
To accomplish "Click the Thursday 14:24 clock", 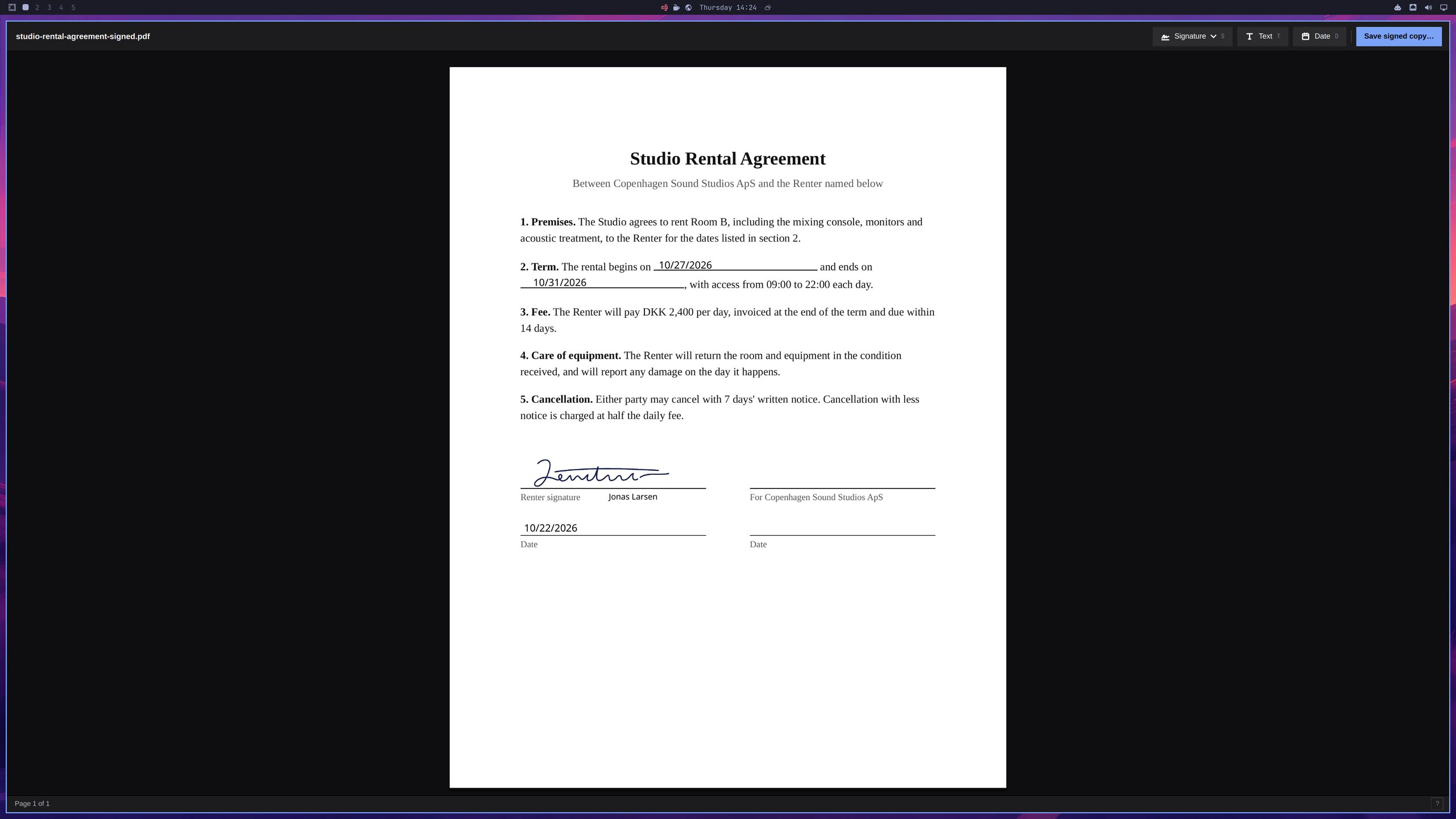I will tap(728, 7).
